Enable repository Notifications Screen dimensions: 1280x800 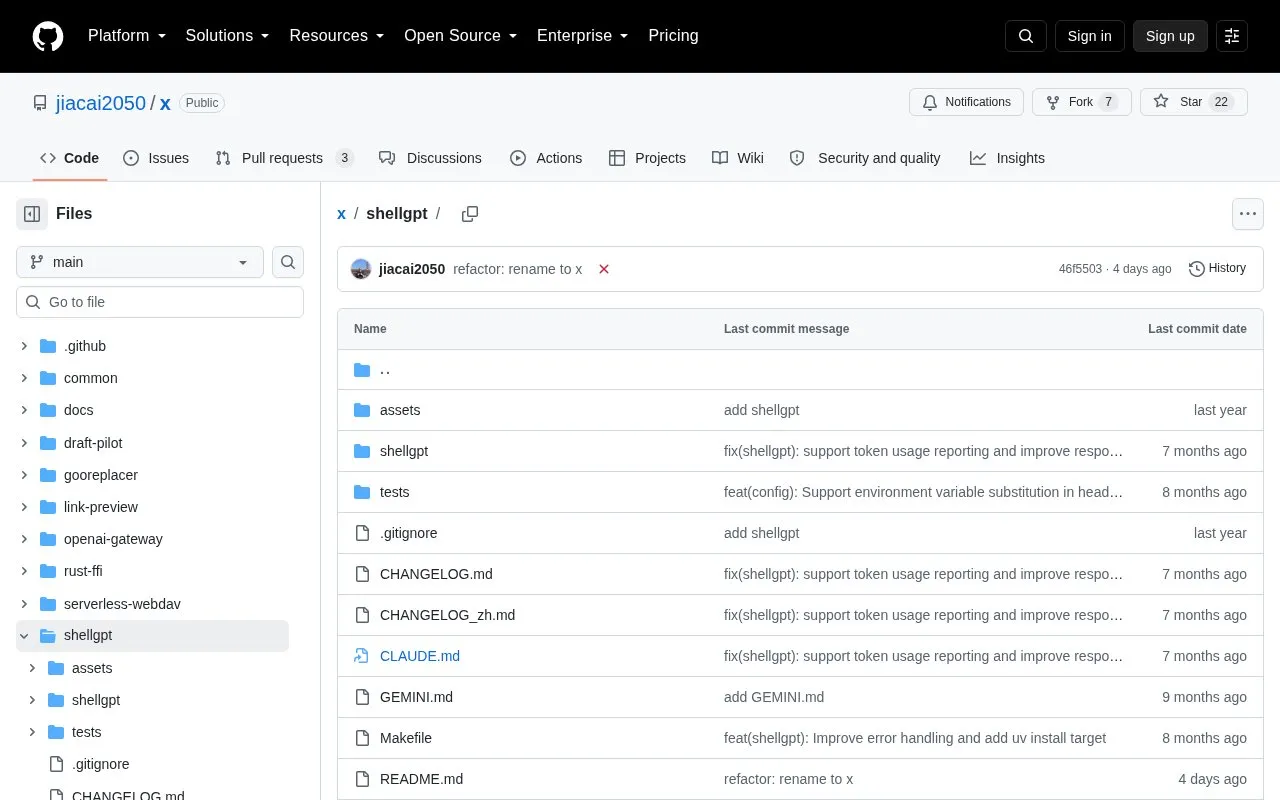pyautogui.click(x=966, y=102)
